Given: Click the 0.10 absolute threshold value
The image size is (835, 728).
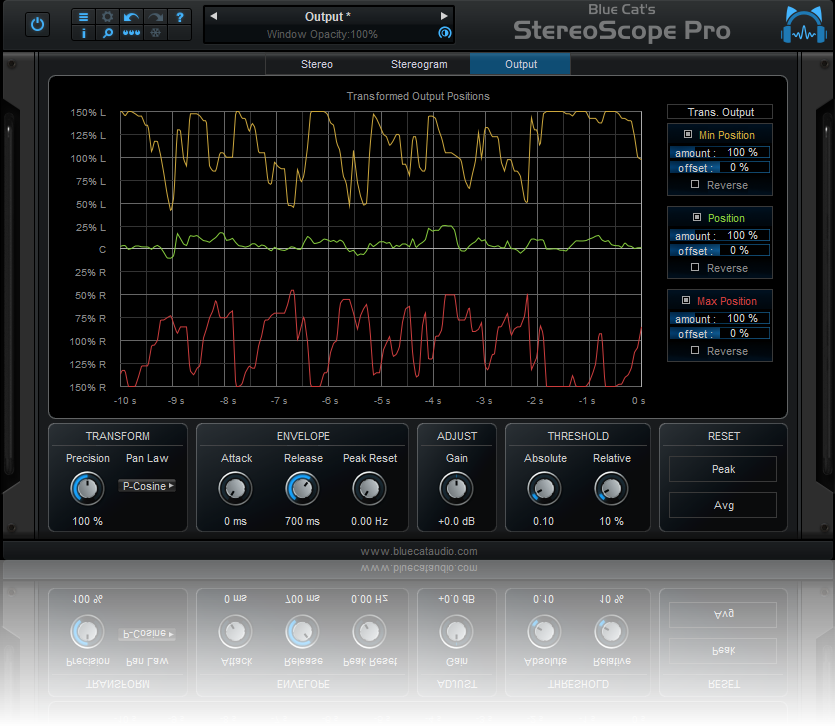Looking at the screenshot, I should (544, 521).
